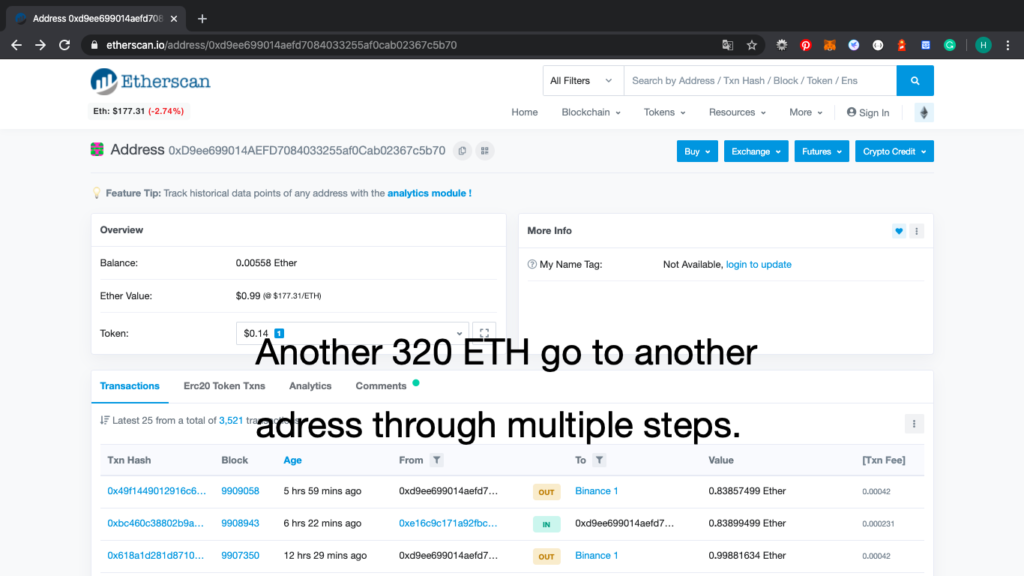This screenshot has width=1024, height=576.
Task: Open transaction 0x618a1d281d8710...
Action: [155, 555]
